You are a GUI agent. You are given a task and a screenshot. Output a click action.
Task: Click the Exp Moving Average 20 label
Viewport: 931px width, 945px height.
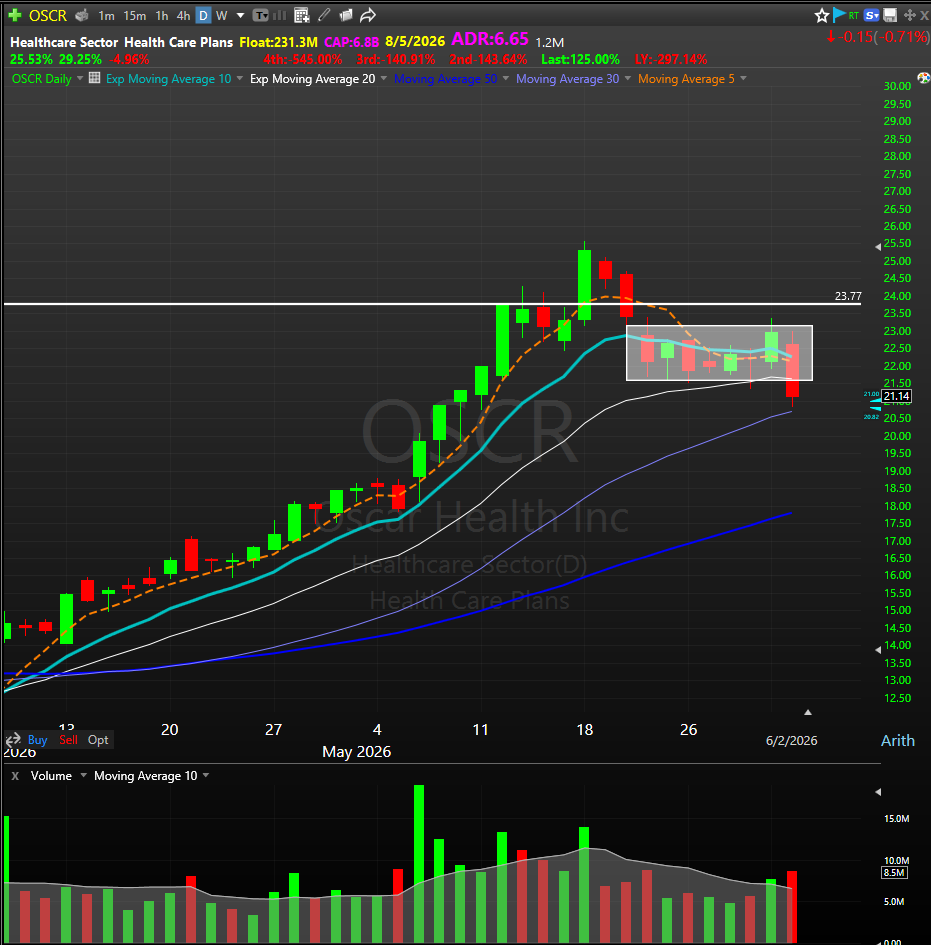point(312,78)
